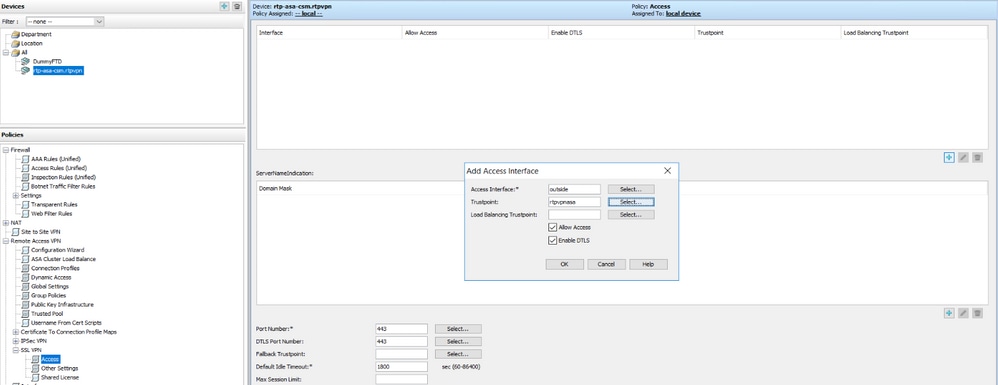The image size is (998, 385).
Task: Add a row to the Domain Mask table
Action: point(949,312)
